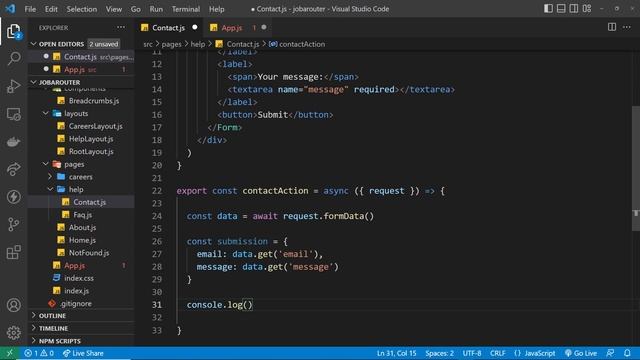640x360 pixels.
Task: Open the Manage settings gear
Action: [13, 333]
